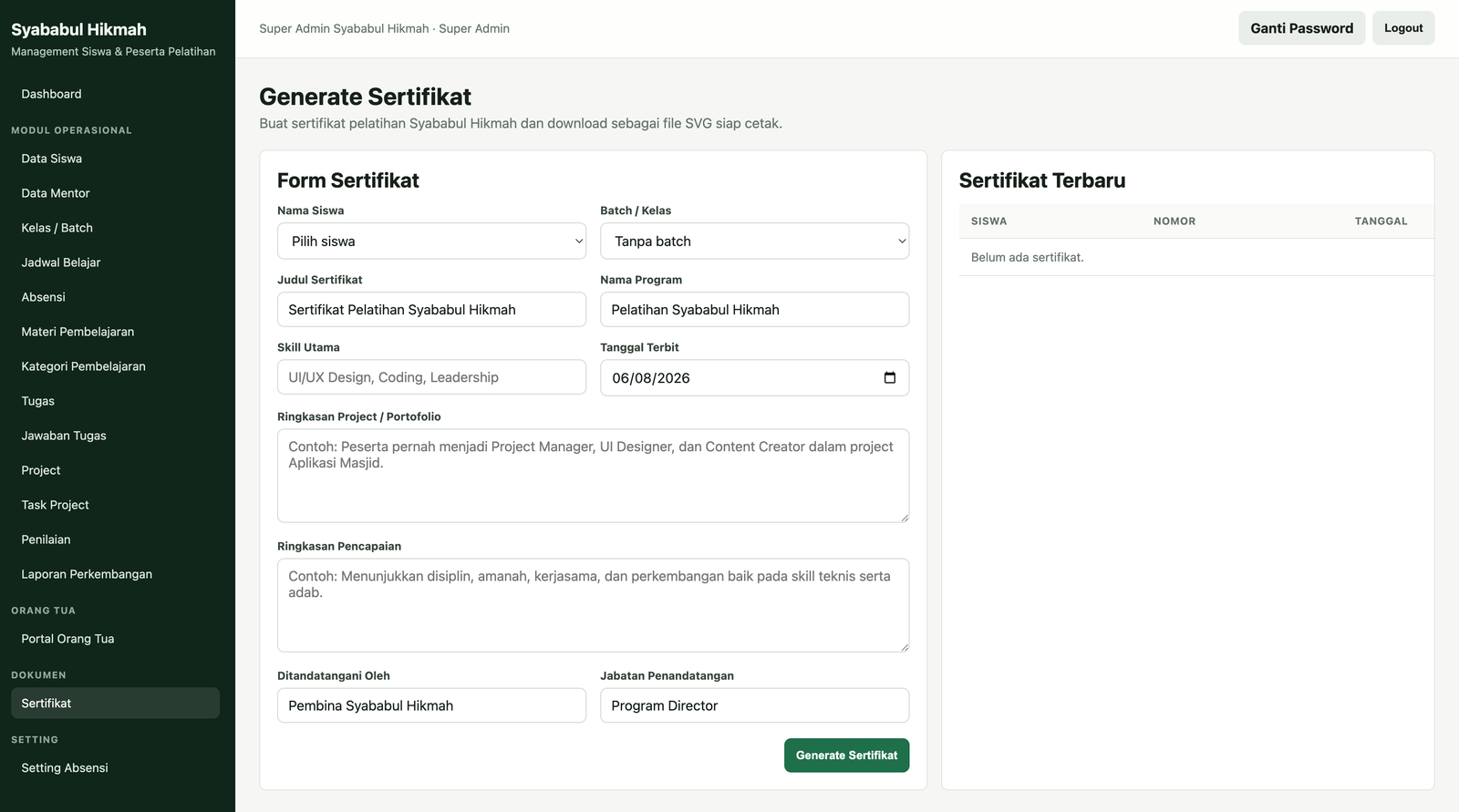Screen dimensions: 1459x812
Task: Click the Ganti Password button
Action: [1301, 28]
